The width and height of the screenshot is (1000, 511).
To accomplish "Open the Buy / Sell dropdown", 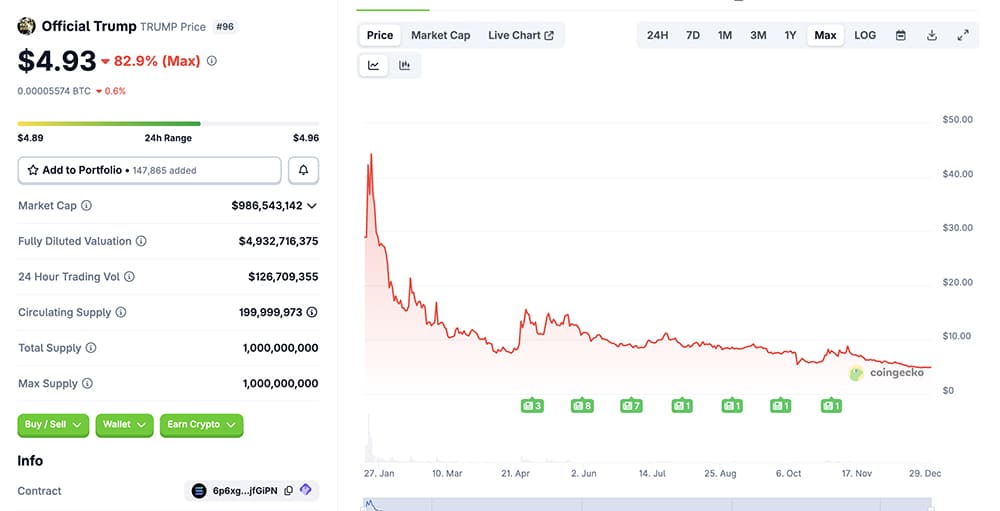I will pos(53,425).
